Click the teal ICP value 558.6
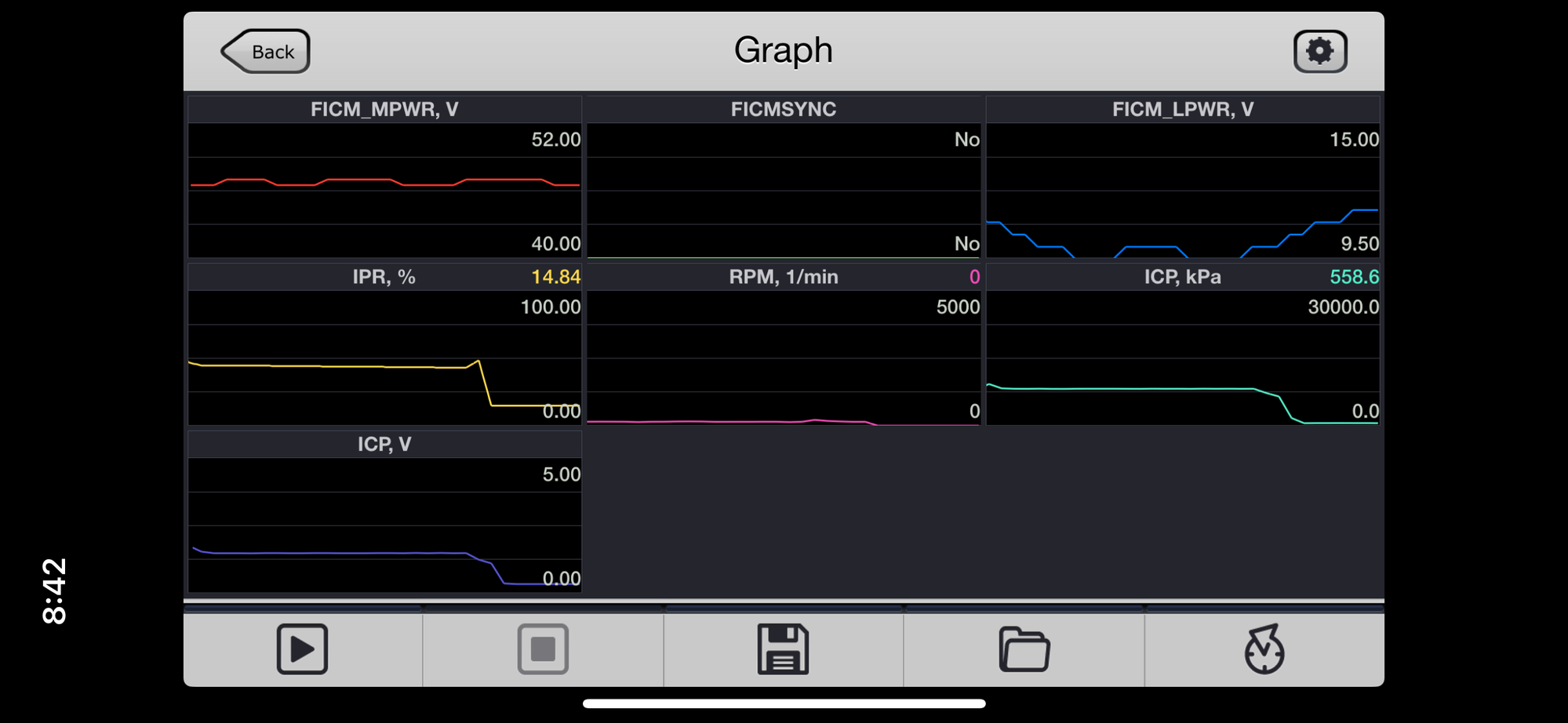 (x=1356, y=276)
